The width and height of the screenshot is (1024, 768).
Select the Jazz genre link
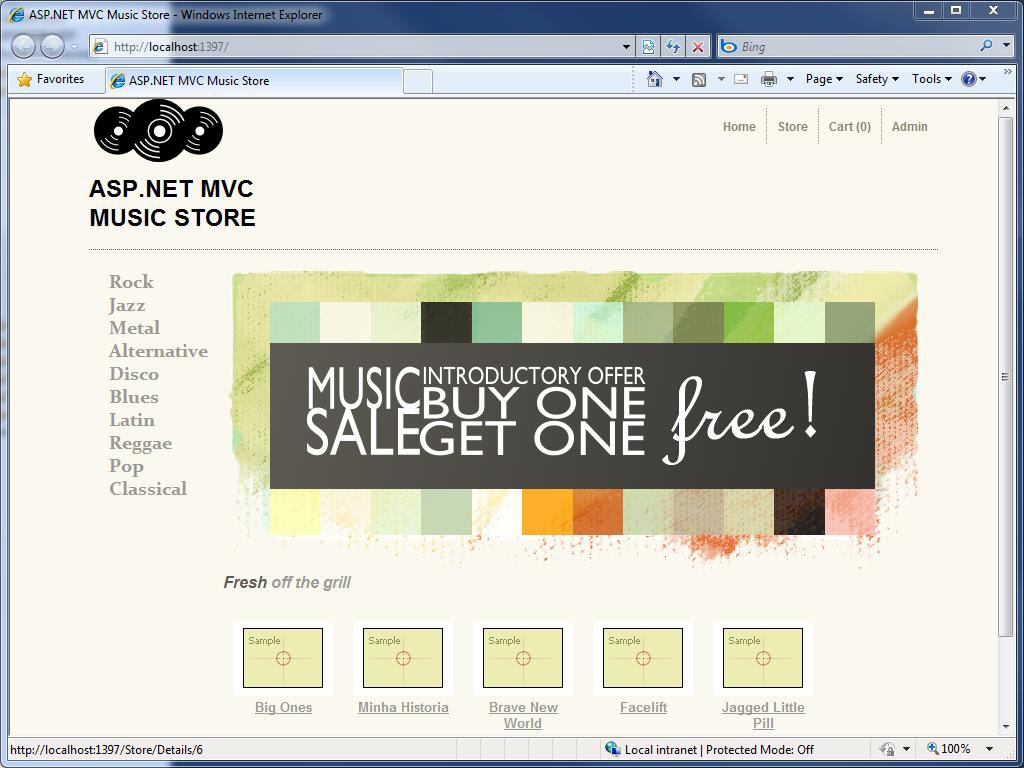click(x=126, y=305)
